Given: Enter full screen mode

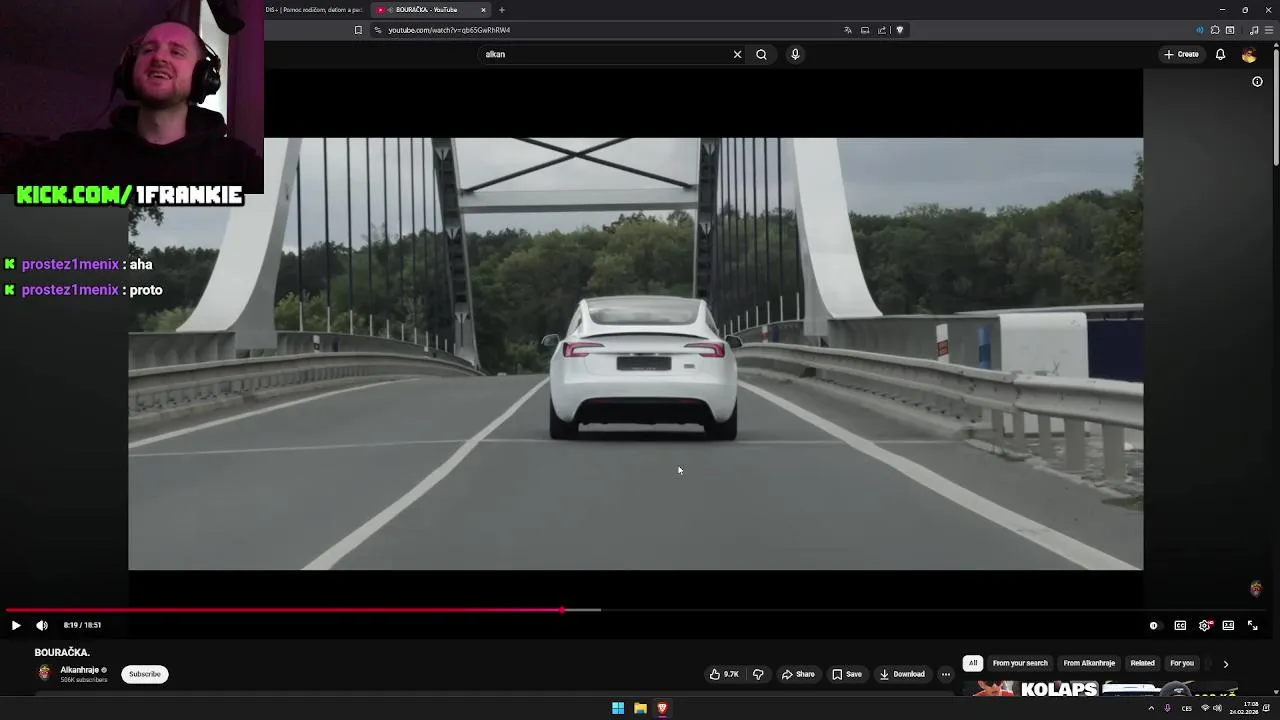Looking at the screenshot, I should click(x=1252, y=625).
